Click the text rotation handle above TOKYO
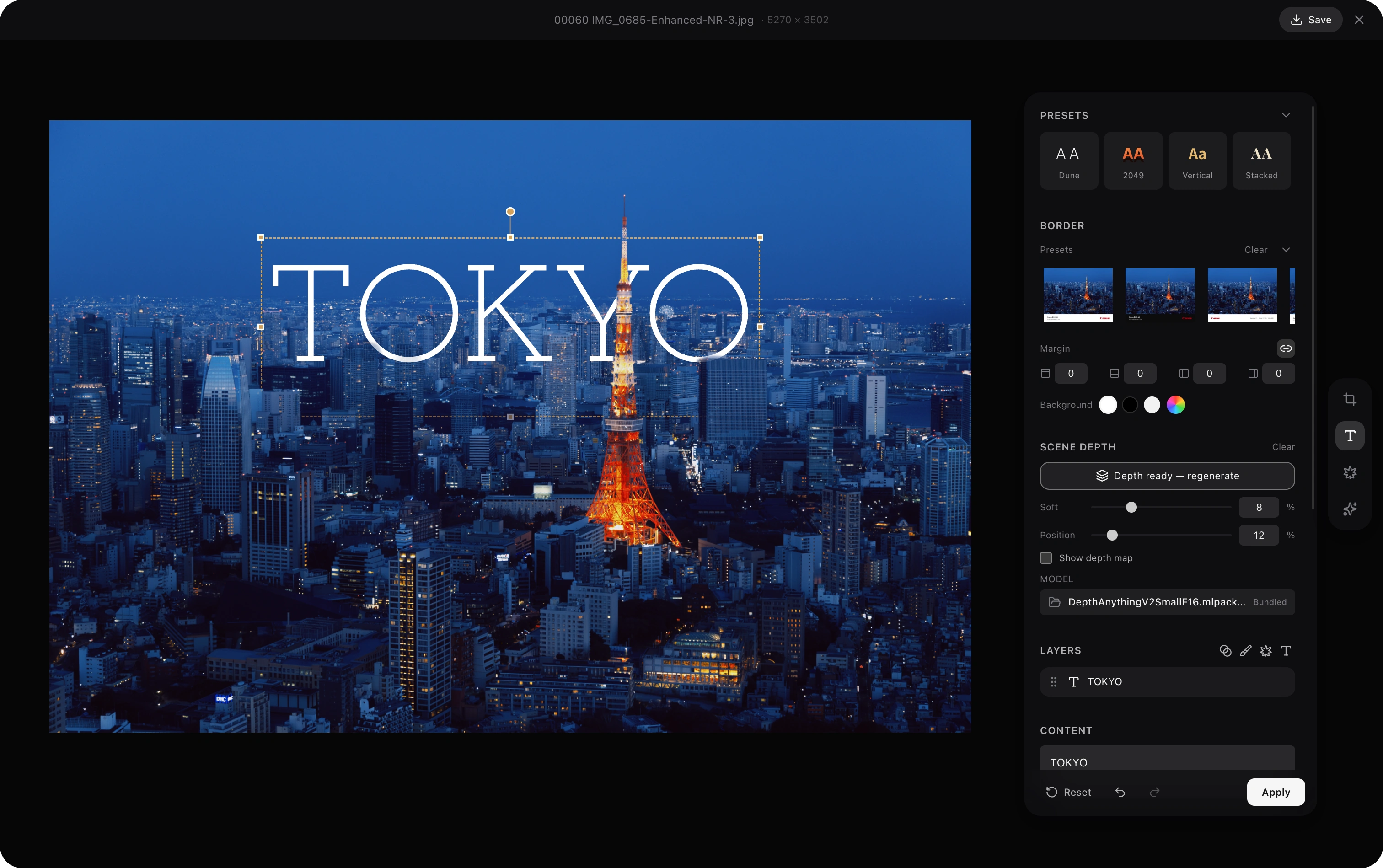This screenshot has width=1383, height=868. click(x=510, y=212)
